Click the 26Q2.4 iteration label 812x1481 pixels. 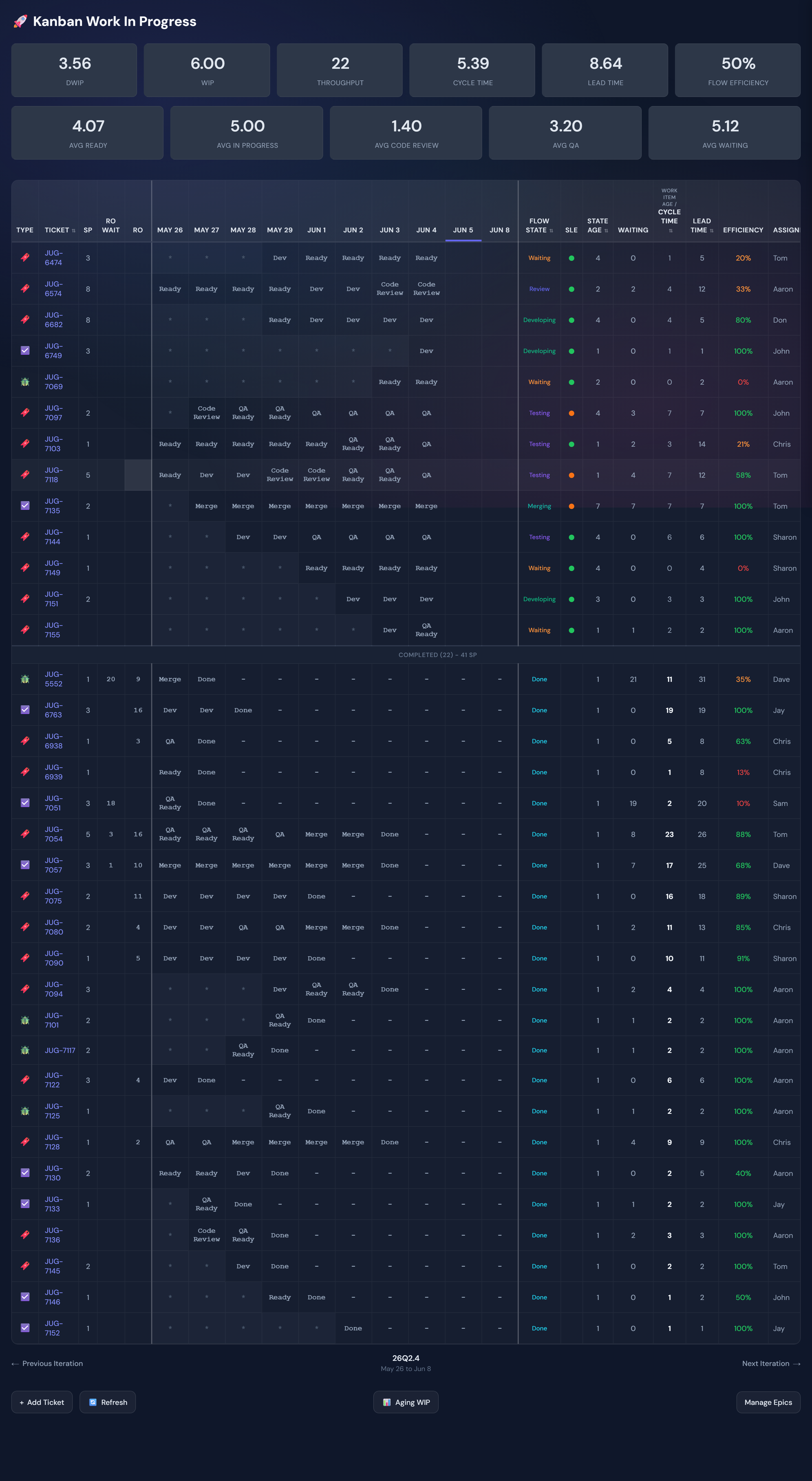(x=406, y=1358)
